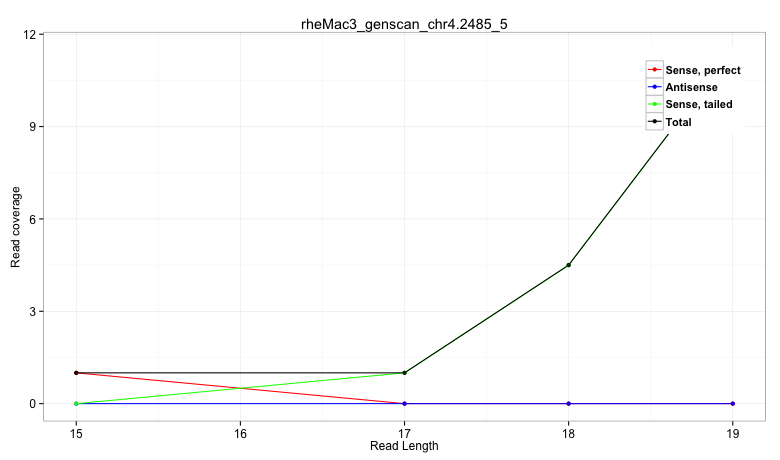This screenshot has width=780, height=460.
Task: Click the blue point at length 18, coverage 0
Action: (x=568, y=404)
